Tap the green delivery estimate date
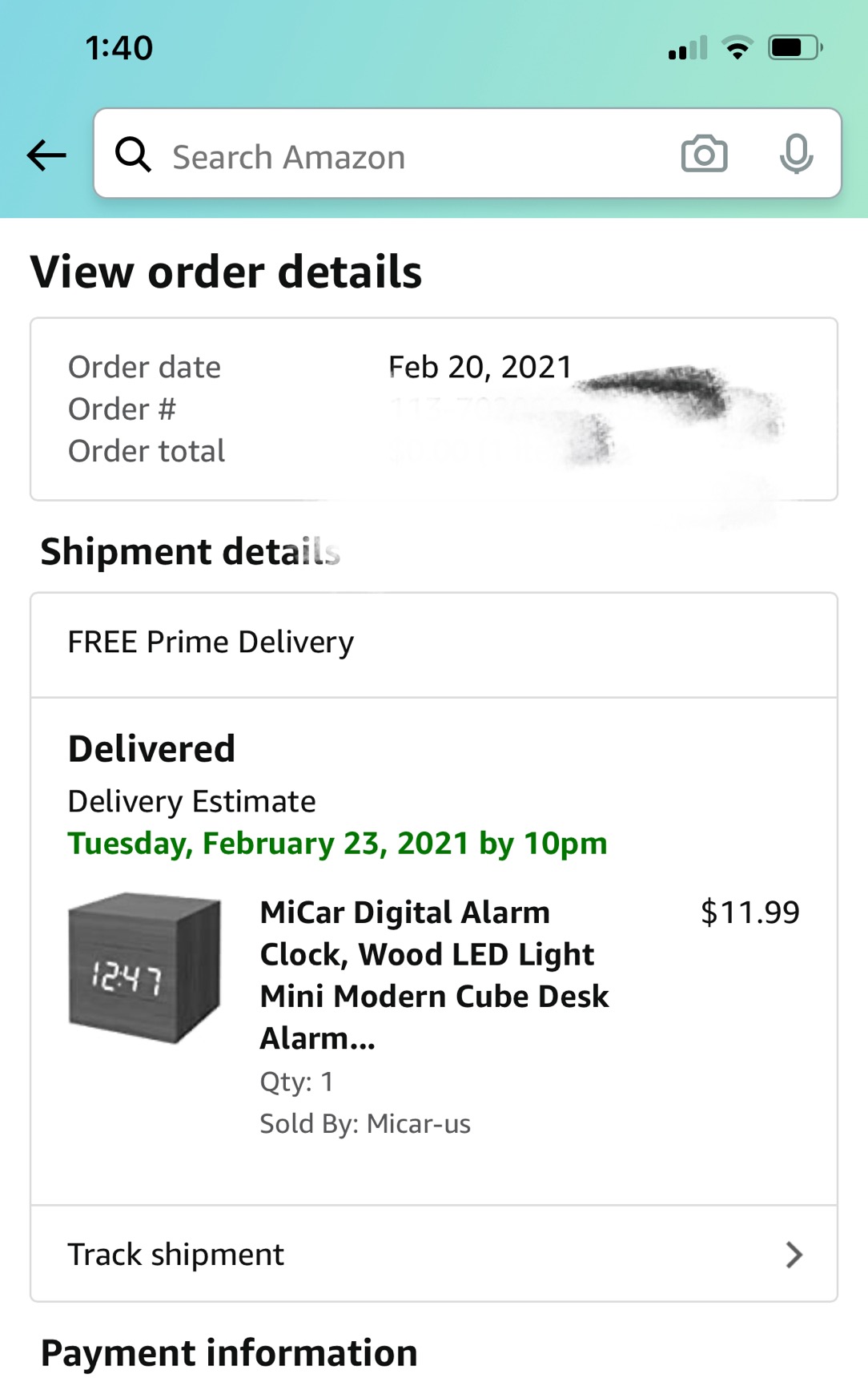Viewport: 868px width, 1386px height. pyautogui.click(x=337, y=844)
